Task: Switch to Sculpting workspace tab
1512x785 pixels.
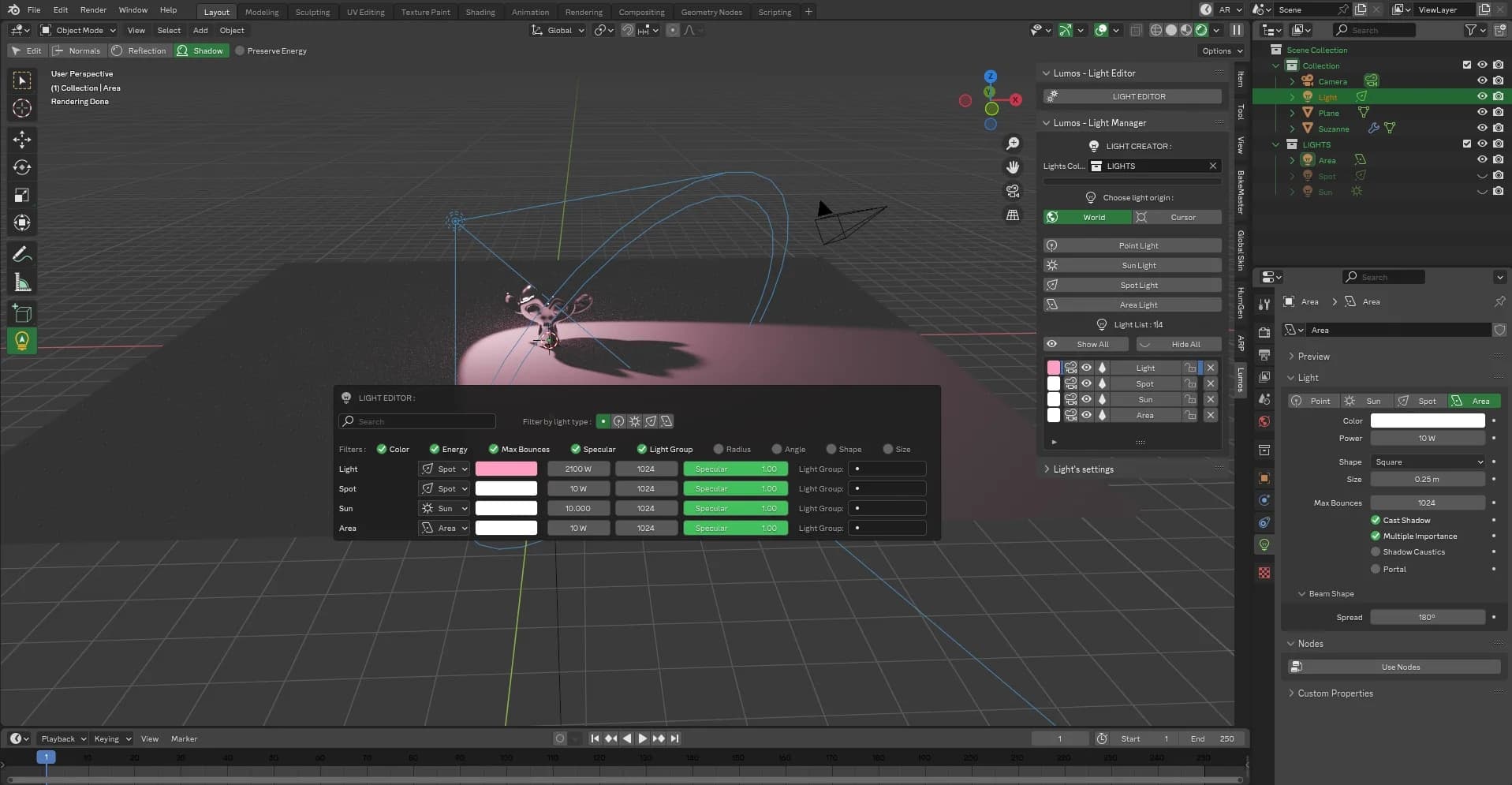Action: pos(312,12)
